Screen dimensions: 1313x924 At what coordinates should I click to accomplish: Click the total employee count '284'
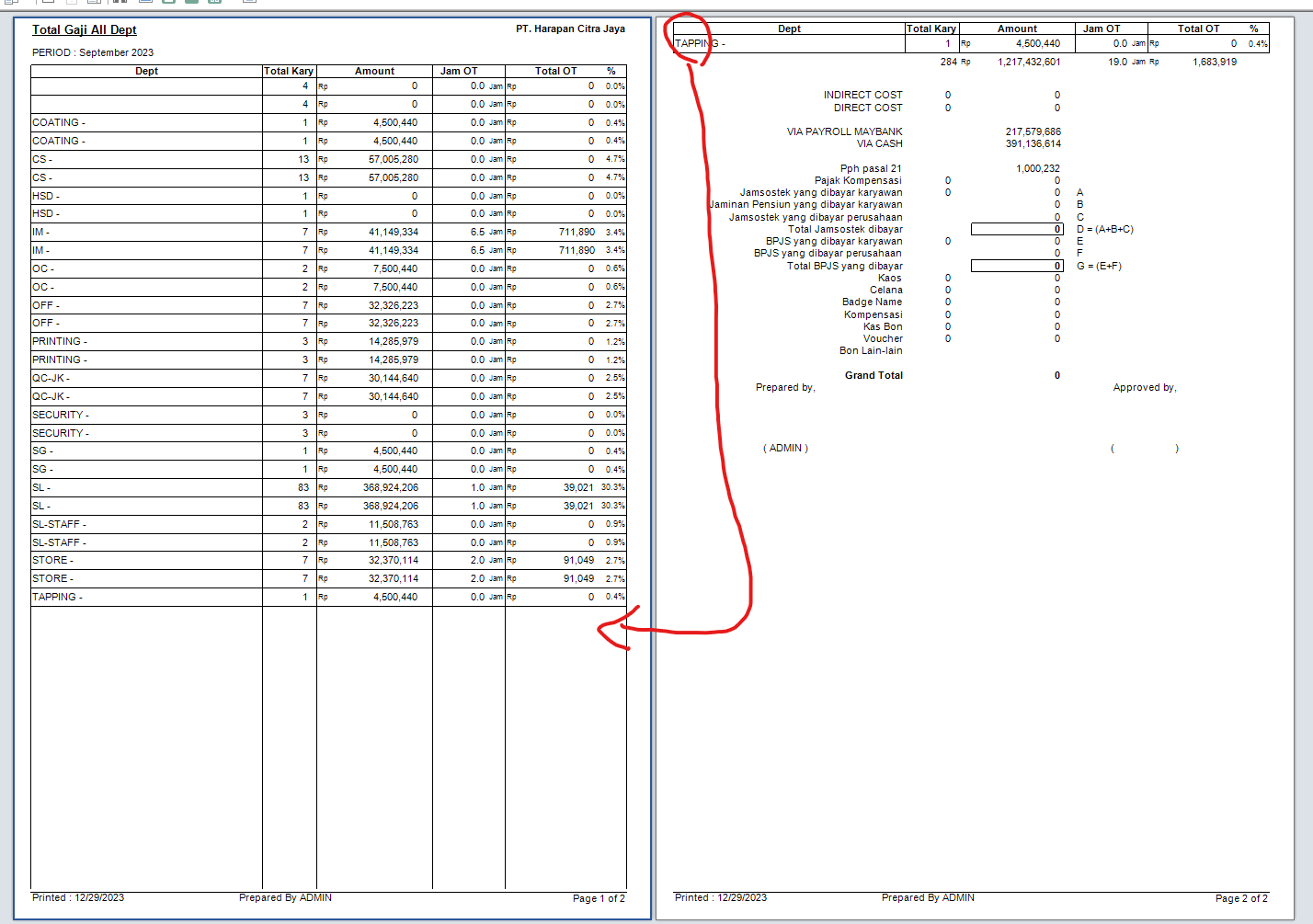coord(949,63)
